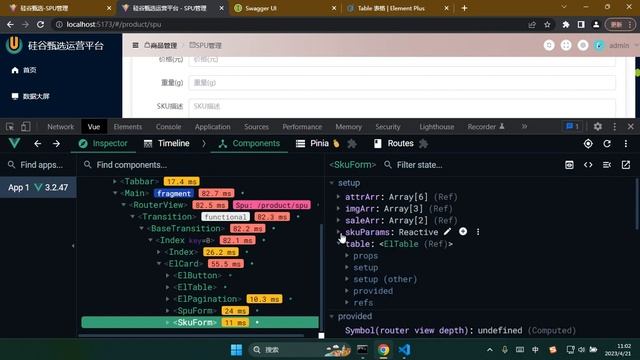
Task: Click the inspect DOM icon
Action: (x=607, y=165)
